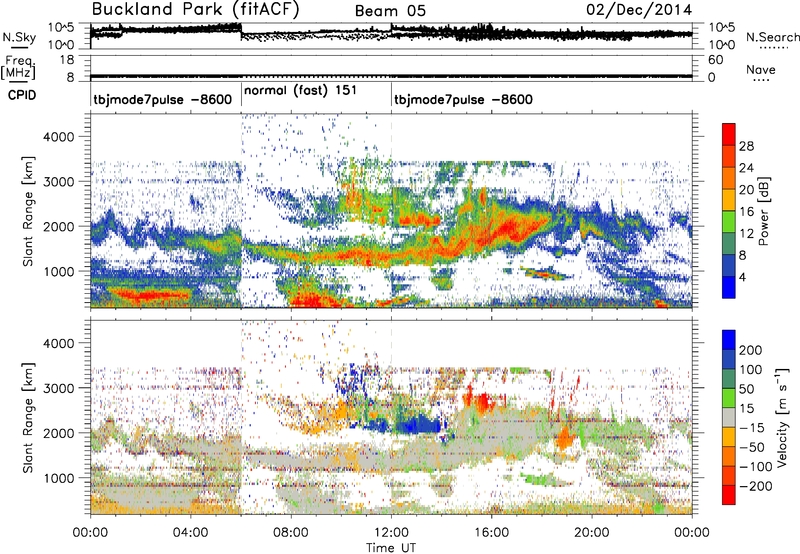Click the "2000" tick on the power panel axis
Viewport: 800px width, 554px height.
[x=58, y=226]
